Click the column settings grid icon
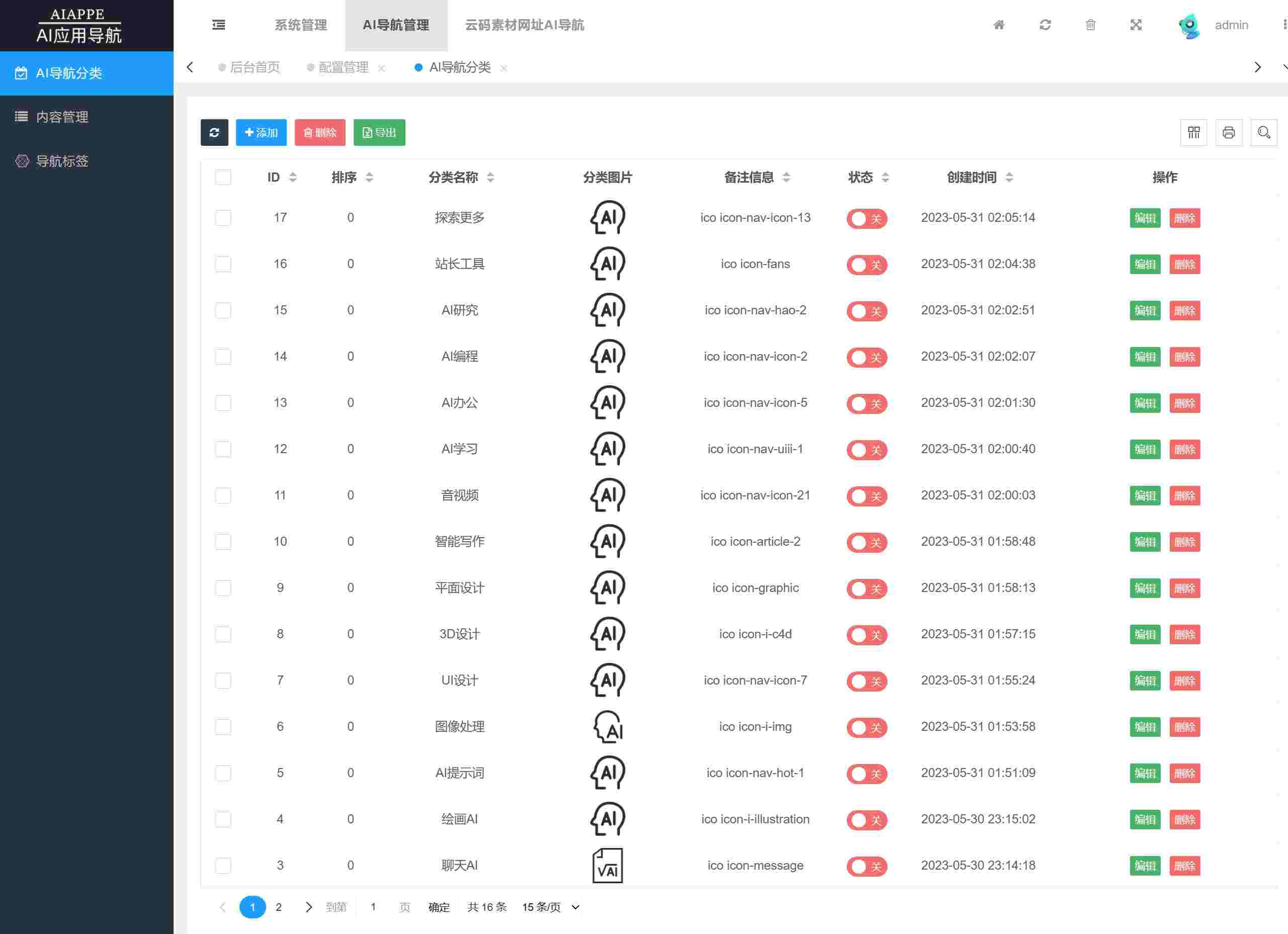The width and height of the screenshot is (1288, 934). (x=1193, y=132)
